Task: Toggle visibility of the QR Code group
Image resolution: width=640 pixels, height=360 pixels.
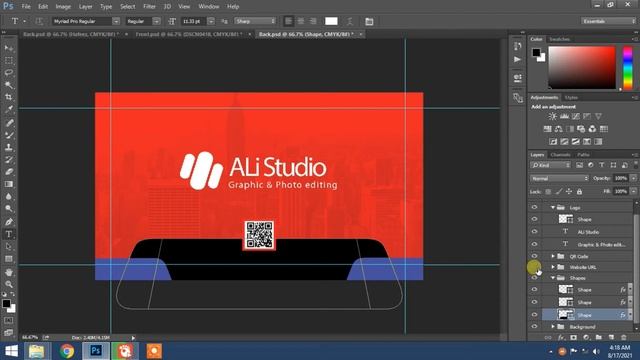Action: tap(534, 256)
